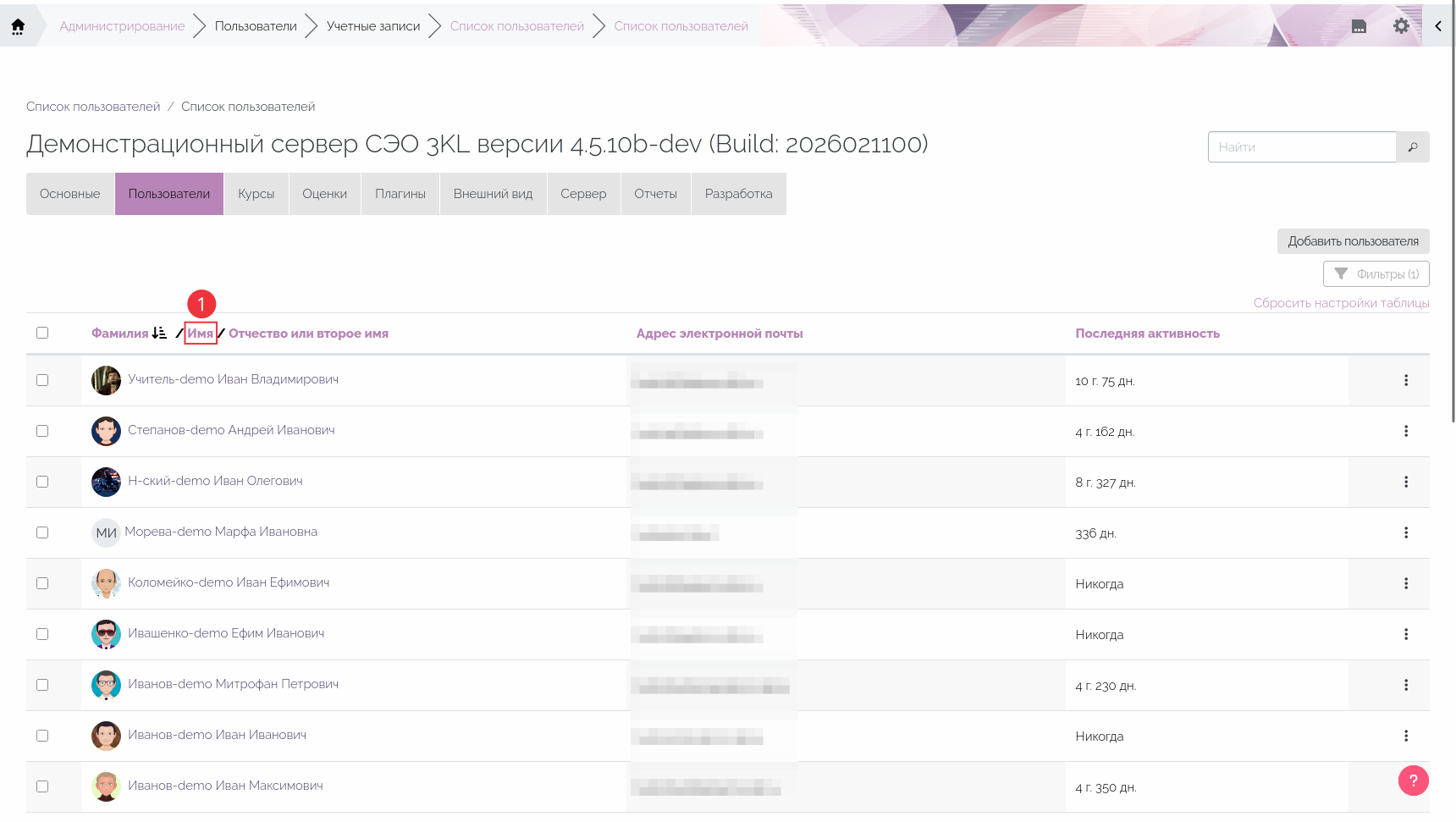The width and height of the screenshot is (1456, 822).
Task: Select the checkbox for Коломейко-demo Иван Ефимович
Action: pyautogui.click(x=42, y=583)
